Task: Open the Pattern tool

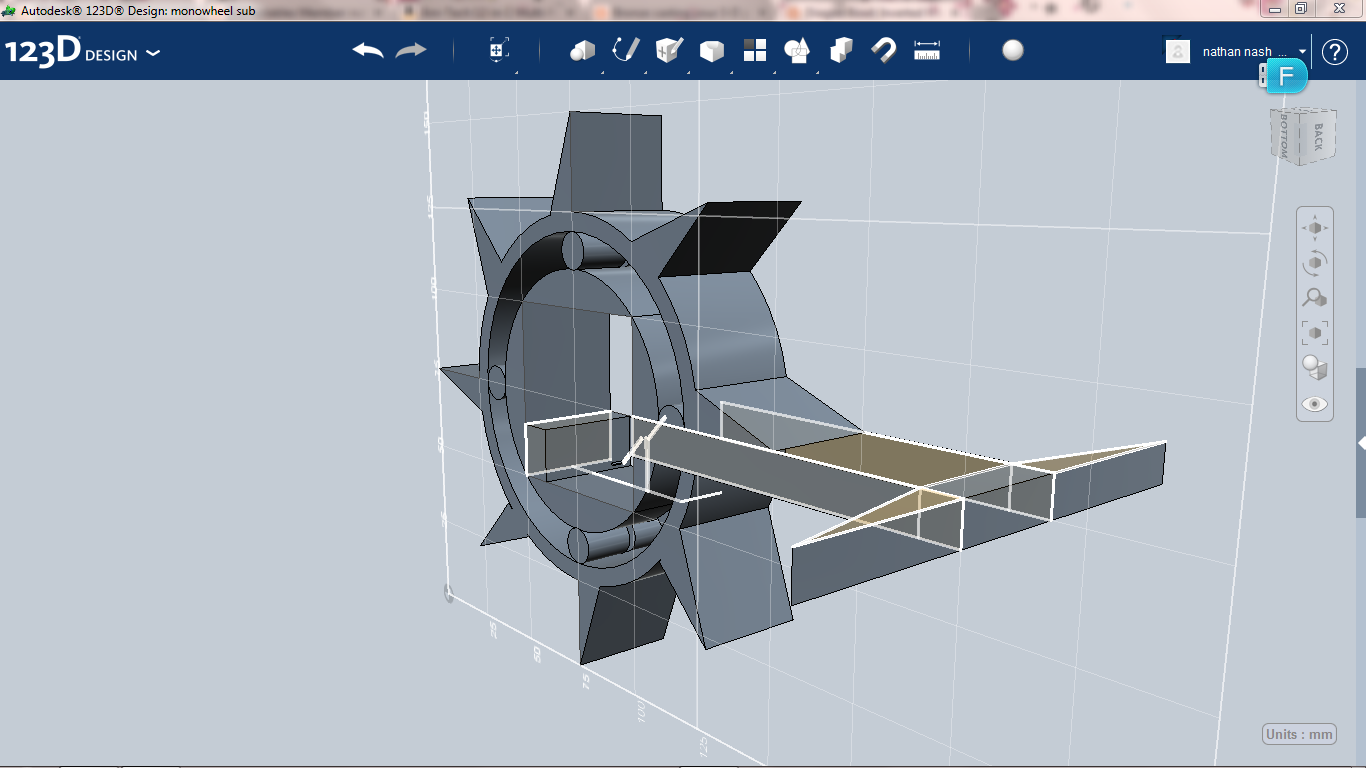Action: click(755, 51)
